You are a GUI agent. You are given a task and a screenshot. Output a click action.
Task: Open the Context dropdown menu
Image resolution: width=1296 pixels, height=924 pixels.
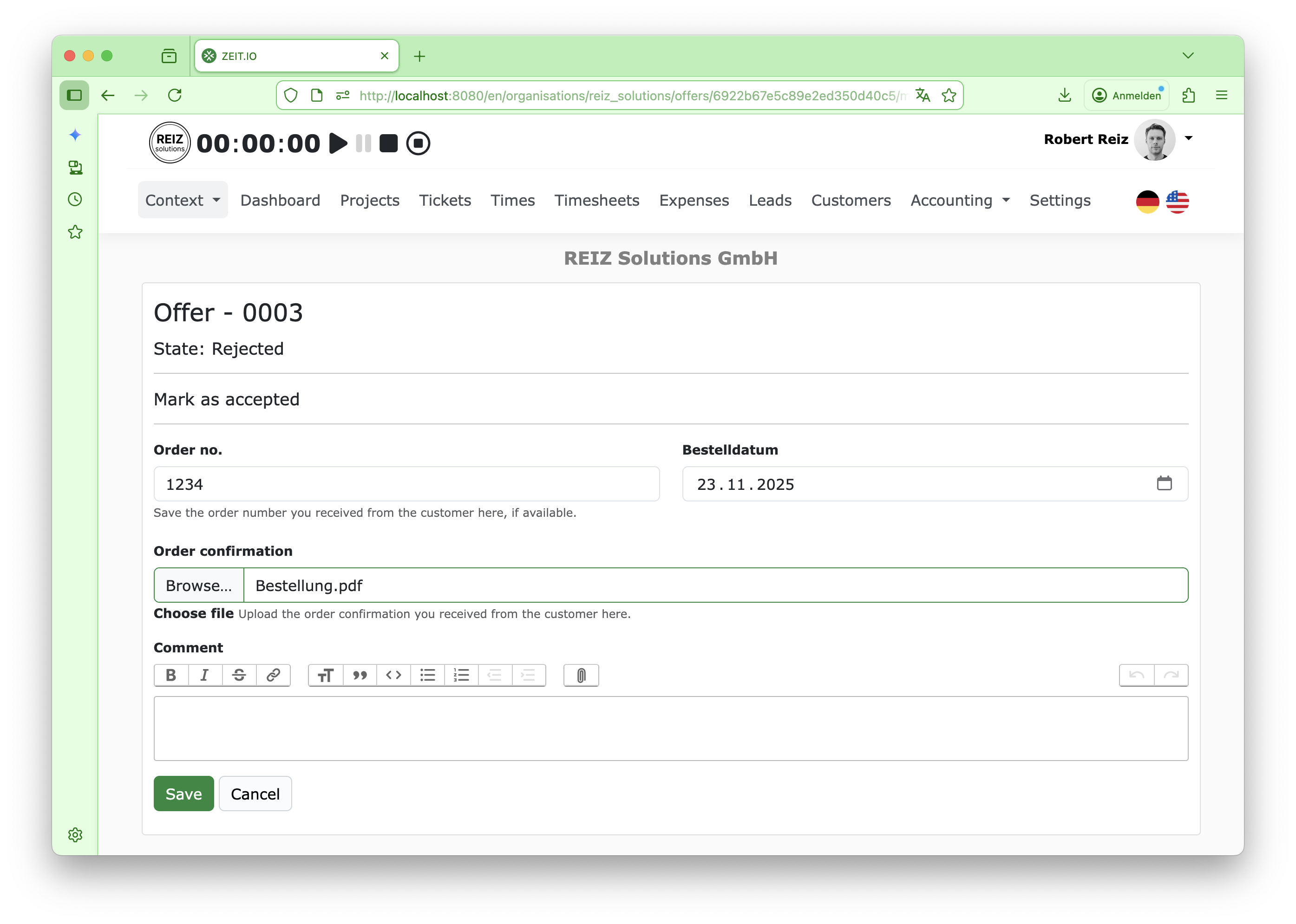(x=183, y=200)
